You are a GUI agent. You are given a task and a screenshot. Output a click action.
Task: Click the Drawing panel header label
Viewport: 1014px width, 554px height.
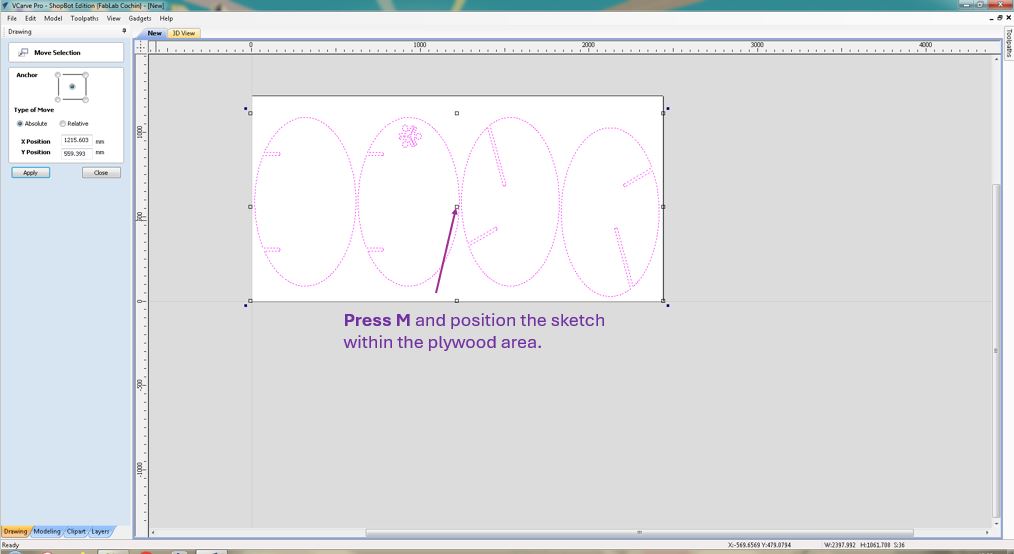[x=19, y=31]
